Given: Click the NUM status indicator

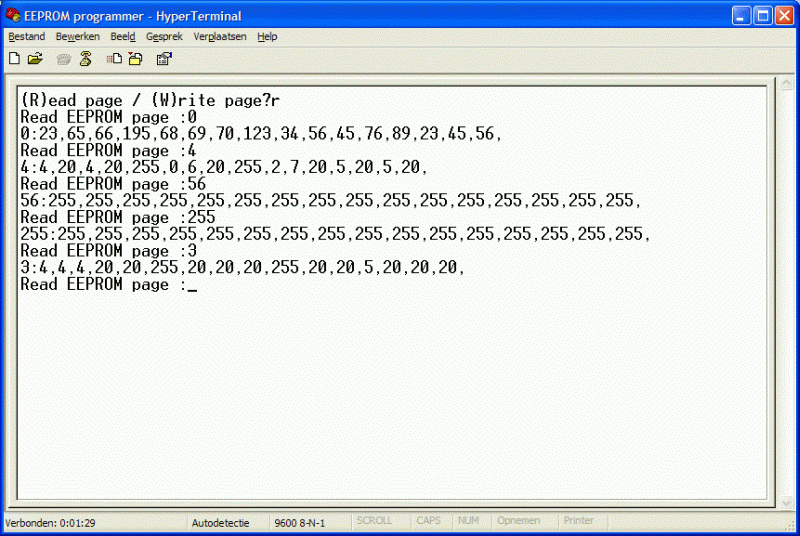Looking at the screenshot, I should (x=468, y=521).
